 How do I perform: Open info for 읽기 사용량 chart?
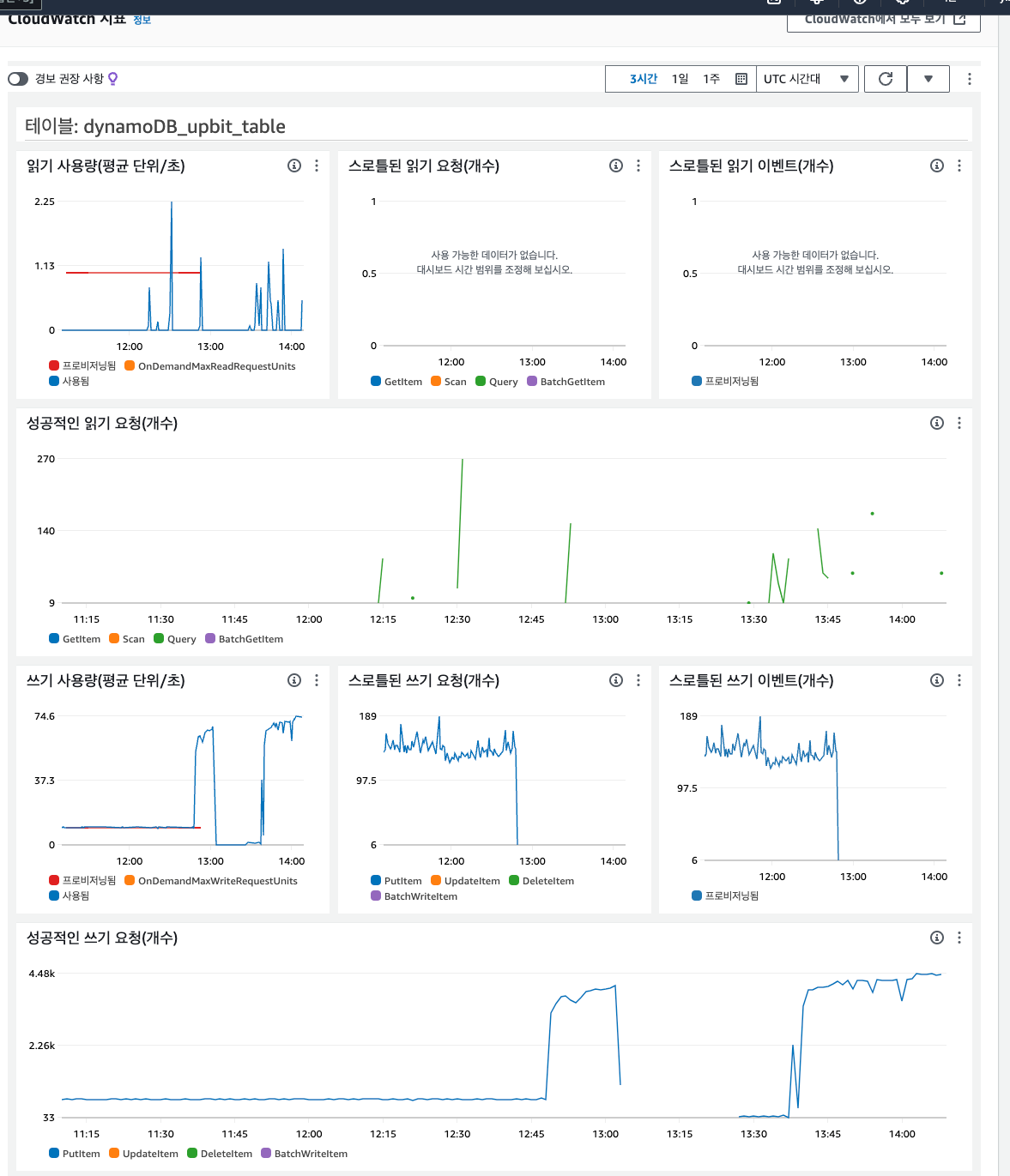(x=294, y=166)
